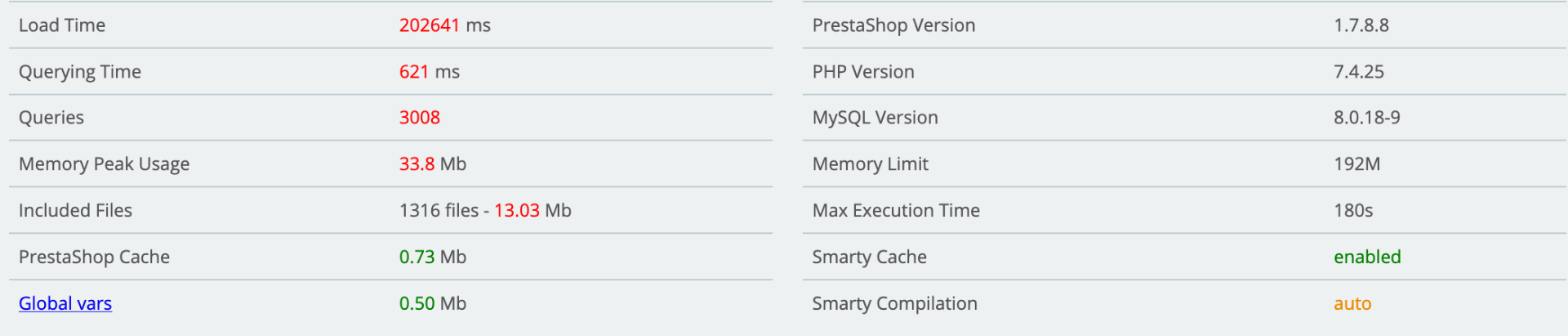This screenshot has width=1568, height=336.
Task: Click the Included Files label
Action: 75,211
